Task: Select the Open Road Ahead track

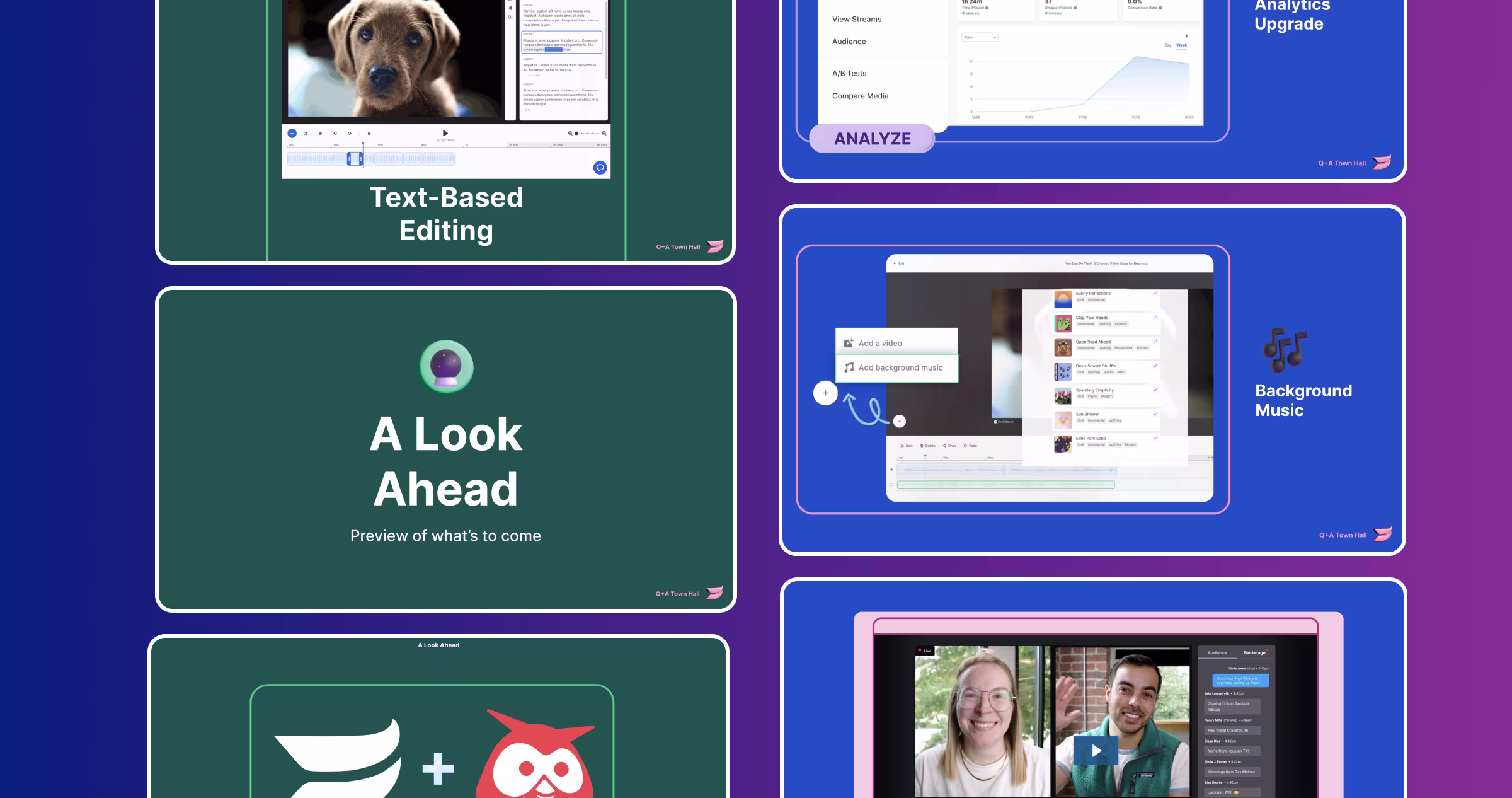Action: click(1106, 347)
